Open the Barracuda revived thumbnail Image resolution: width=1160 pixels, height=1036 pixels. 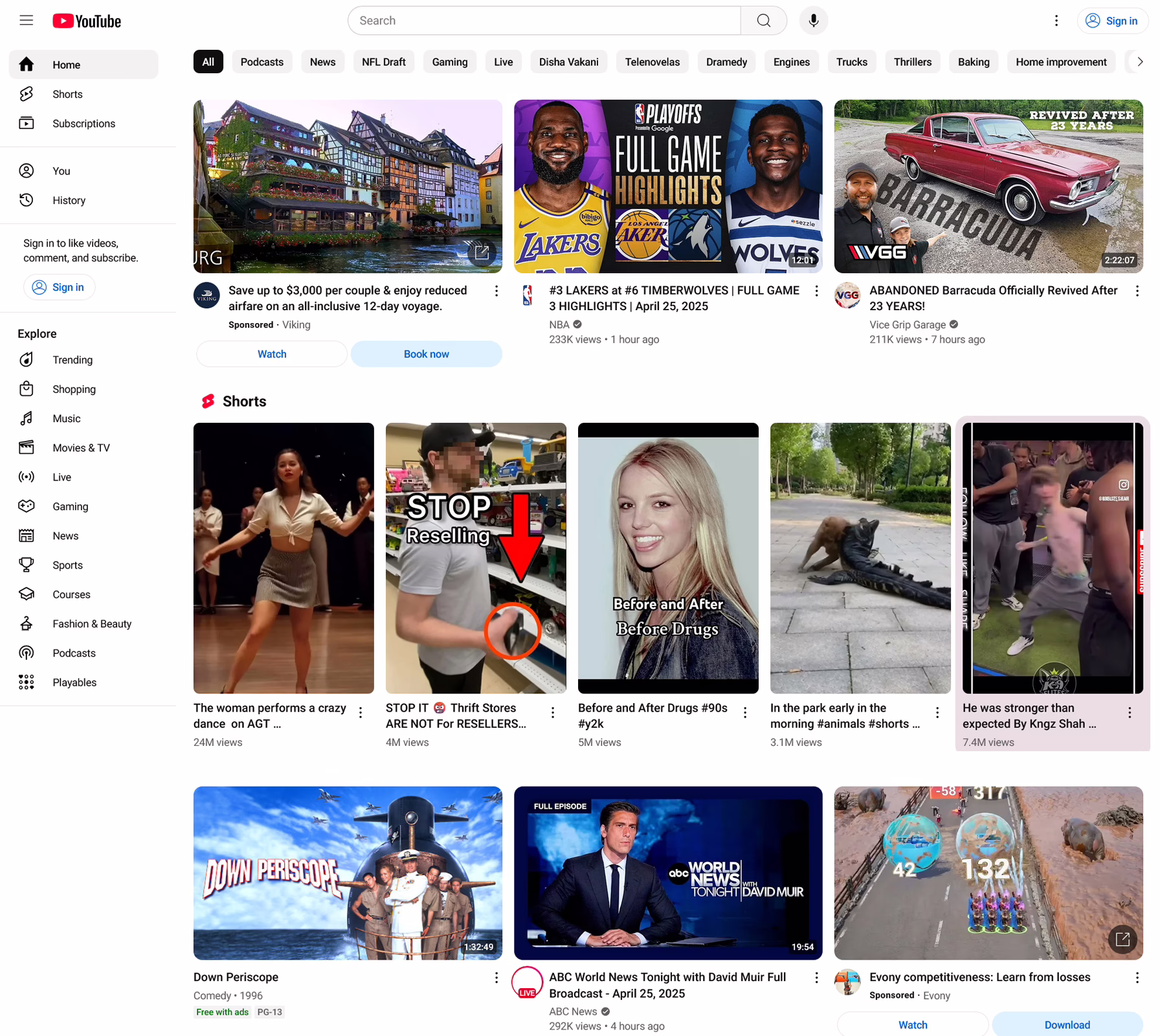pyautogui.click(x=988, y=186)
